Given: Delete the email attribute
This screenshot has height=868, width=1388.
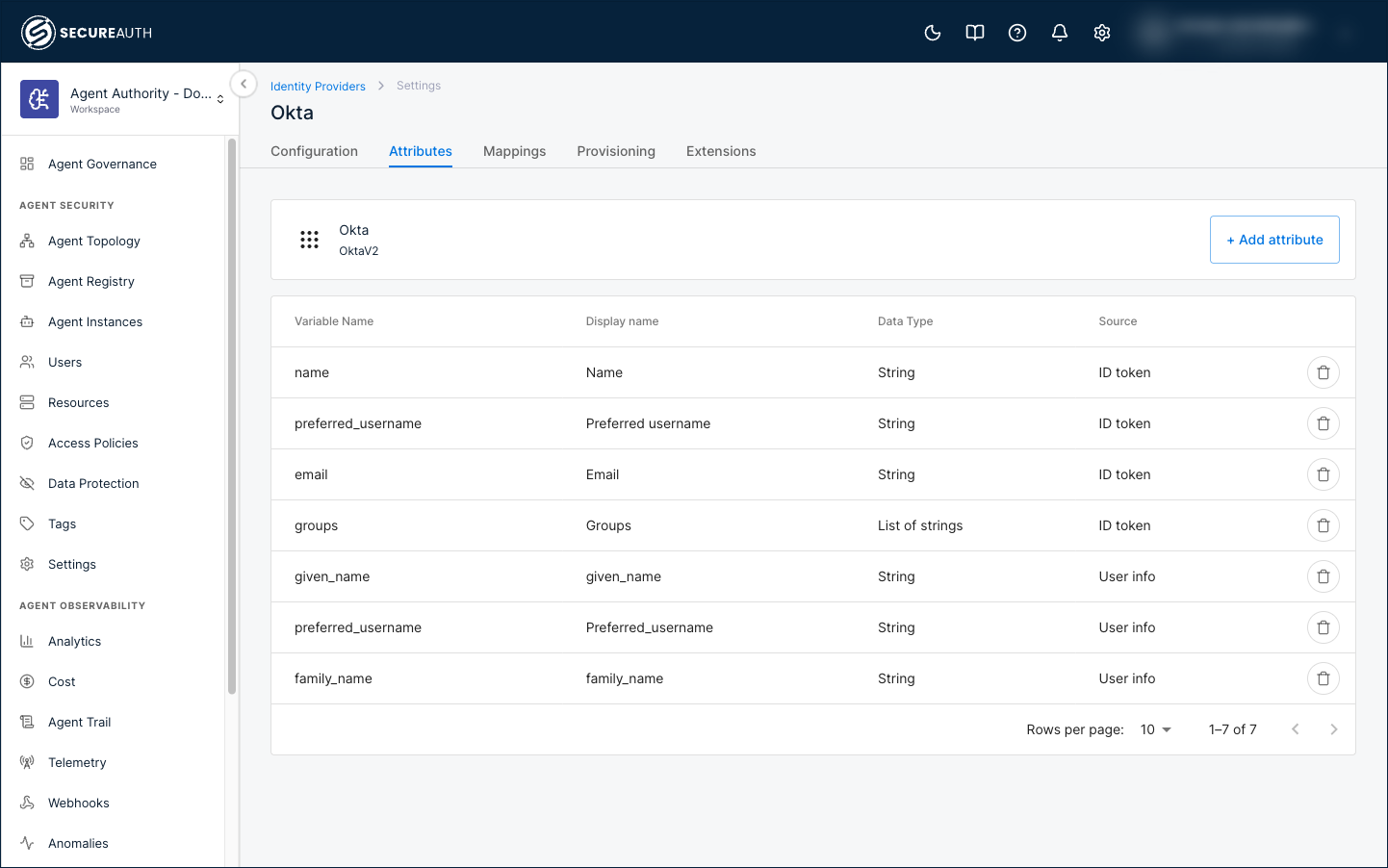Looking at the screenshot, I should click(1324, 474).
